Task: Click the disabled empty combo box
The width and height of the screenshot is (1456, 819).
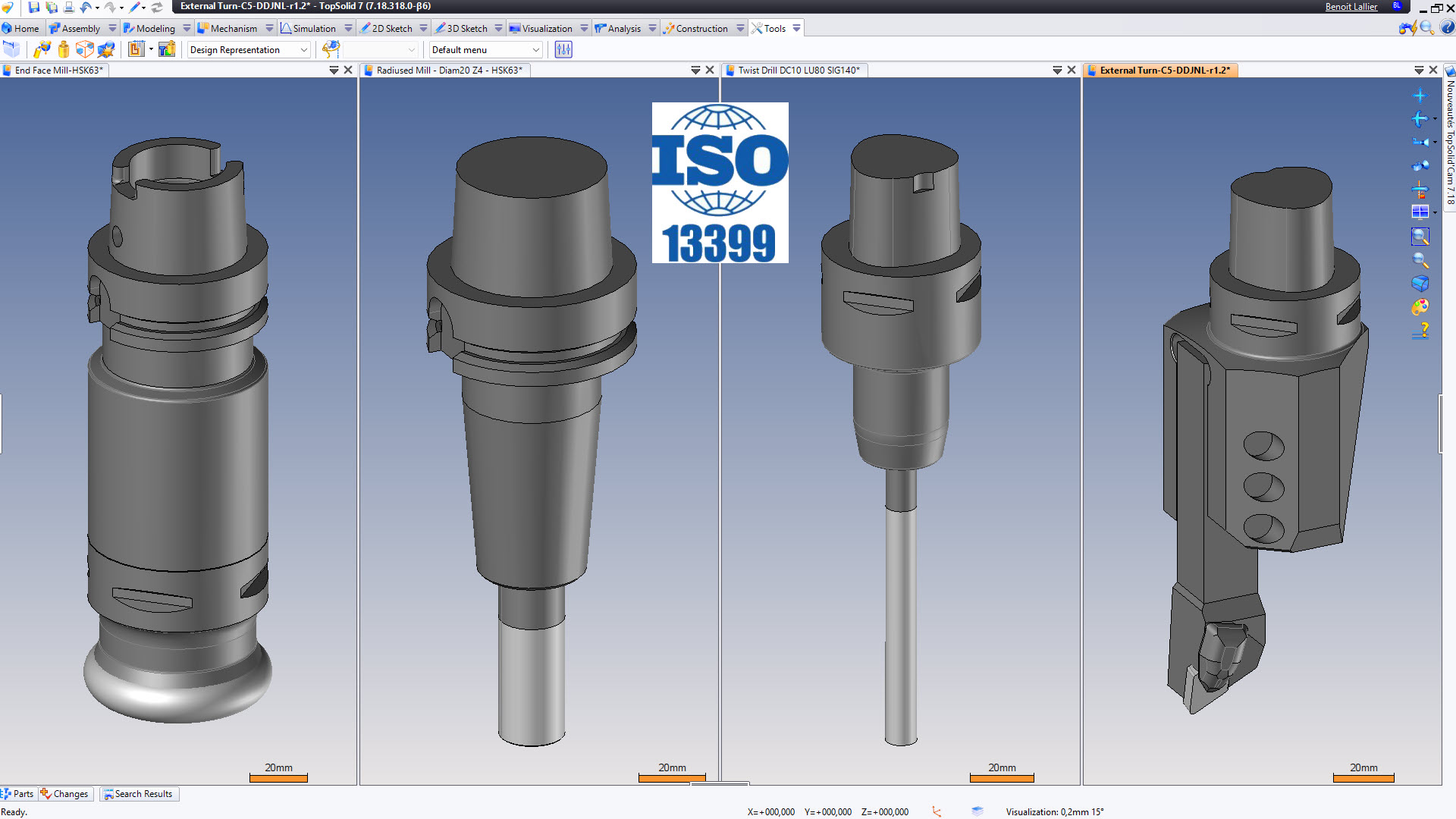Action: tap(381, 50)
